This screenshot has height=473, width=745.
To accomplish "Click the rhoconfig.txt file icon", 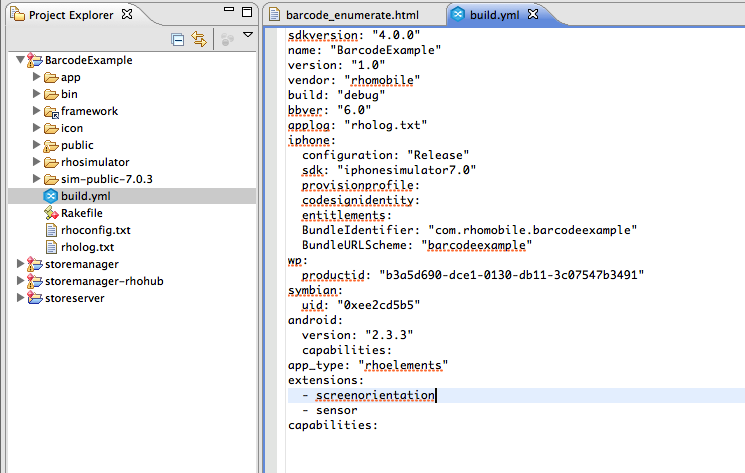I will pyautogui.click(x=51, y=230).
